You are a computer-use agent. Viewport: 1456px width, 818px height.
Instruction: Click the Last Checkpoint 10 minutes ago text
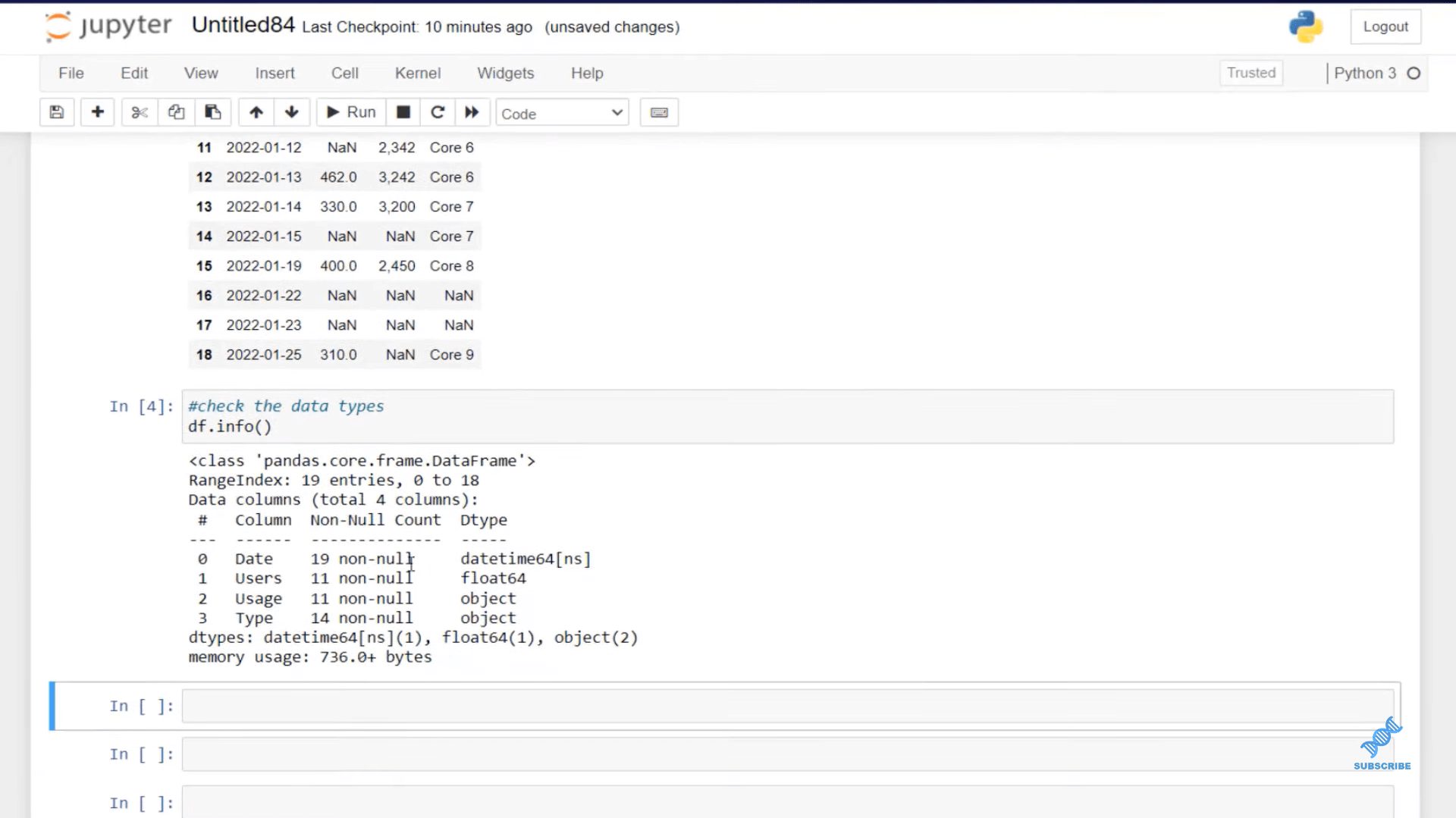tap(417, 27)
